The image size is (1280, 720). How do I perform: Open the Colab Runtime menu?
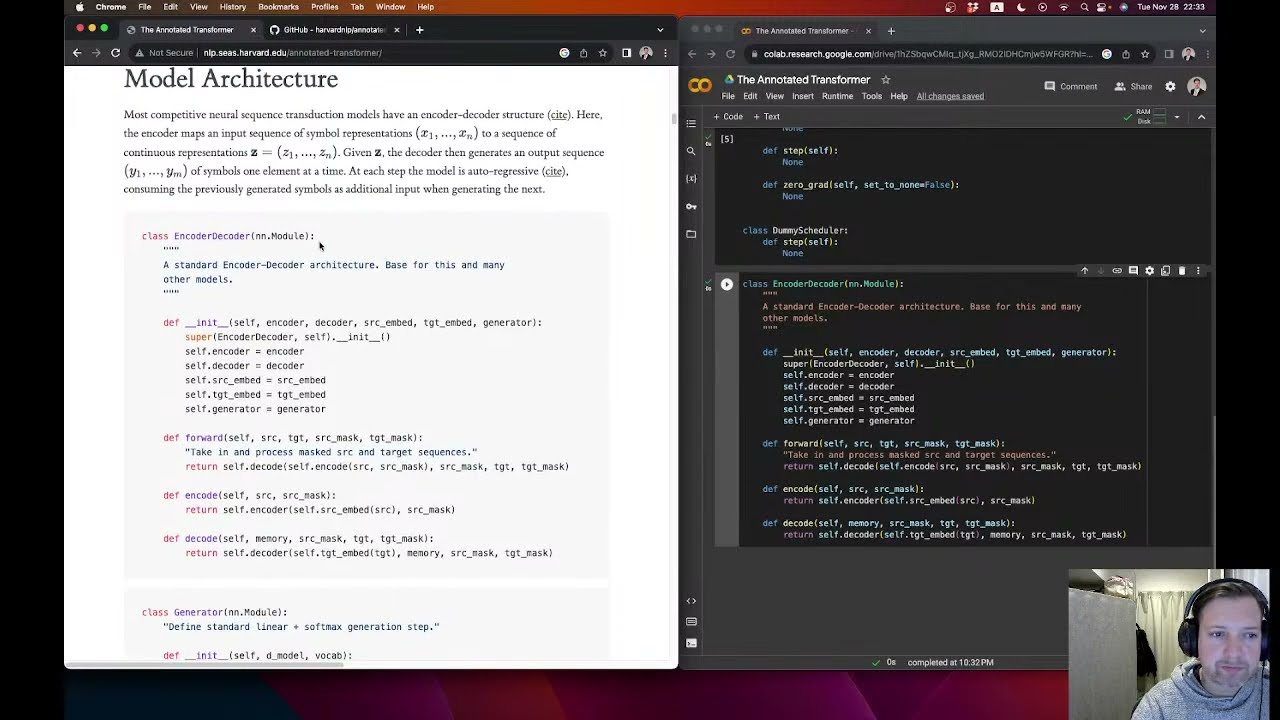pos(837,96)
